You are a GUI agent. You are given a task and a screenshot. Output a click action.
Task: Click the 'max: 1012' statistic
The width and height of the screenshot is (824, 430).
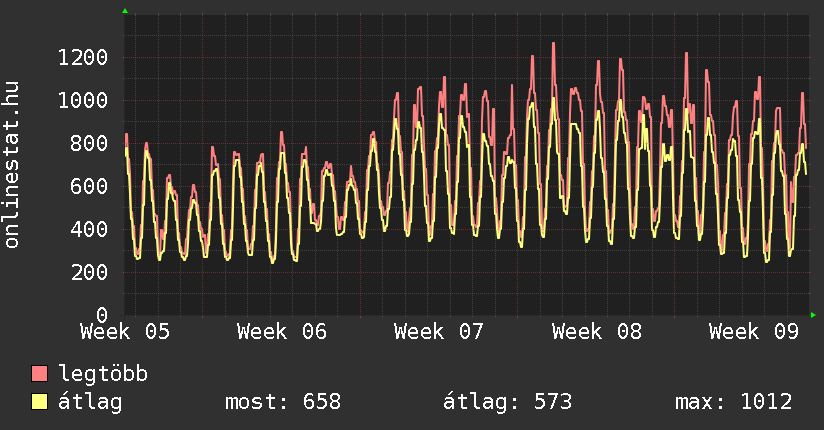tap(734, 402)
